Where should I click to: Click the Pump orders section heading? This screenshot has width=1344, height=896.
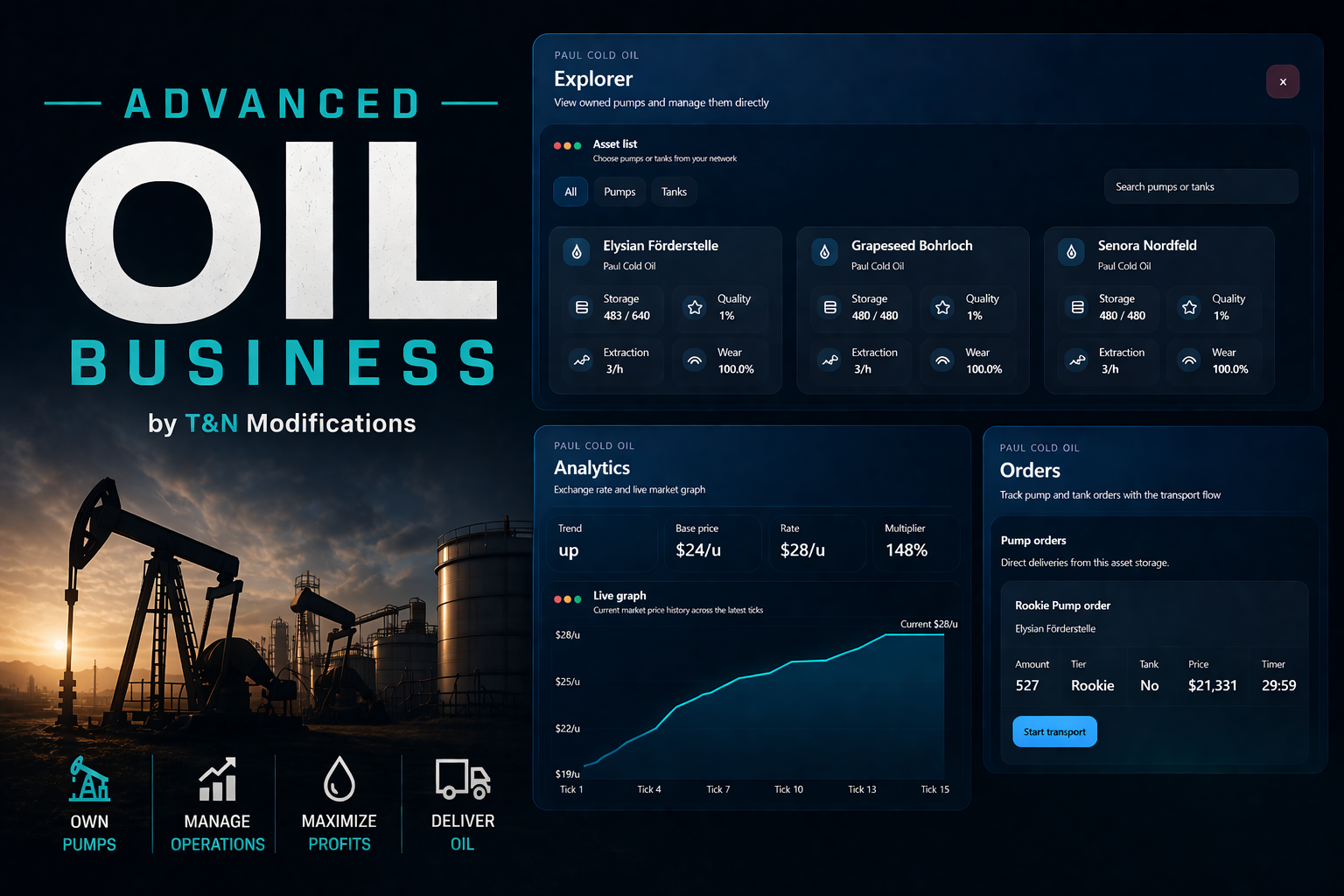point(1033,541)
